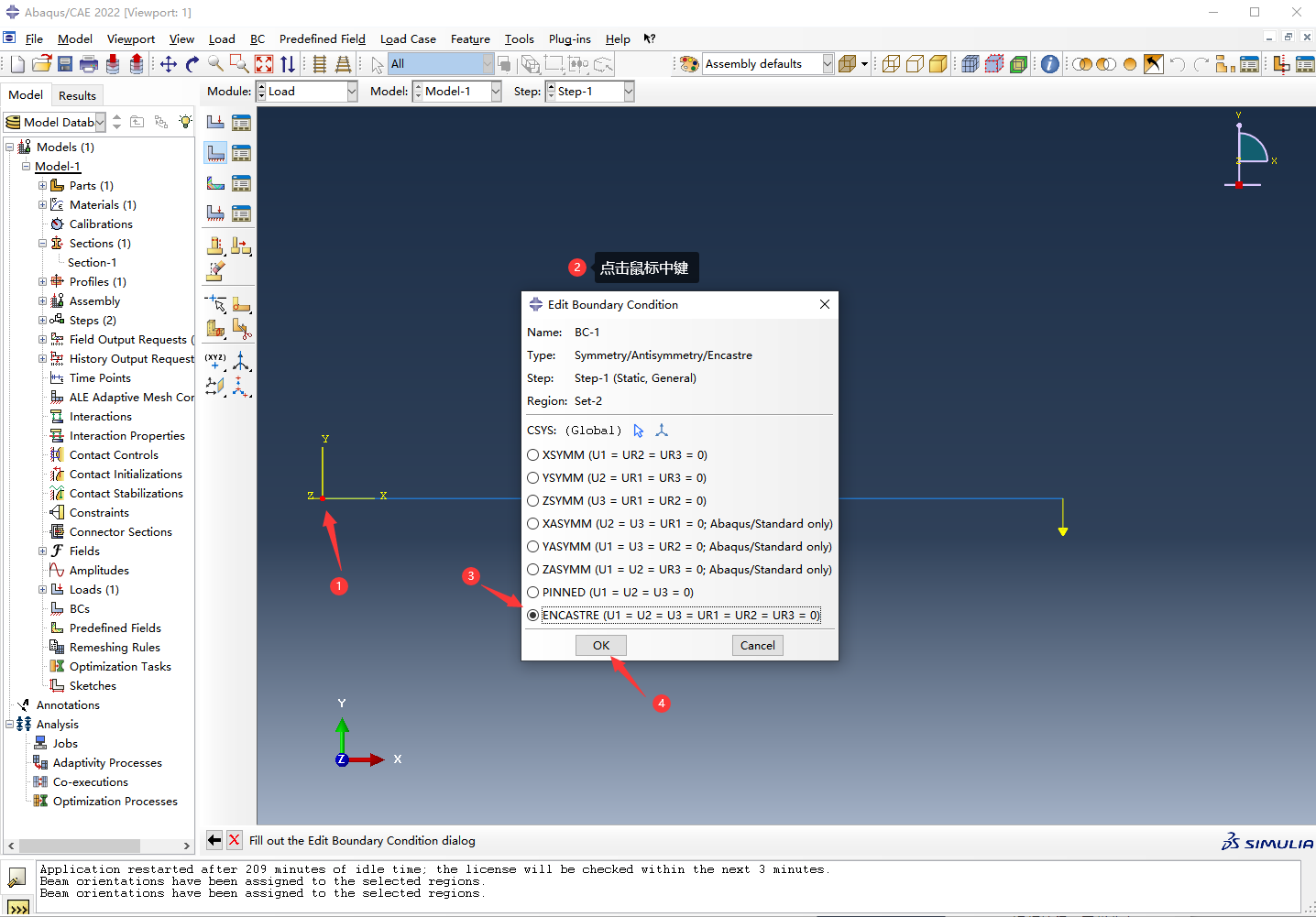
Task: Click the Auto-Fit View icon
Action: coord(264,64)
